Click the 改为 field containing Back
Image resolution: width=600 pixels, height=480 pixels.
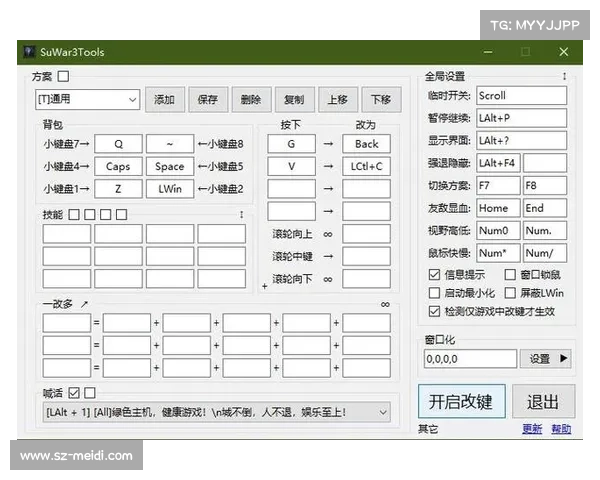367,144
